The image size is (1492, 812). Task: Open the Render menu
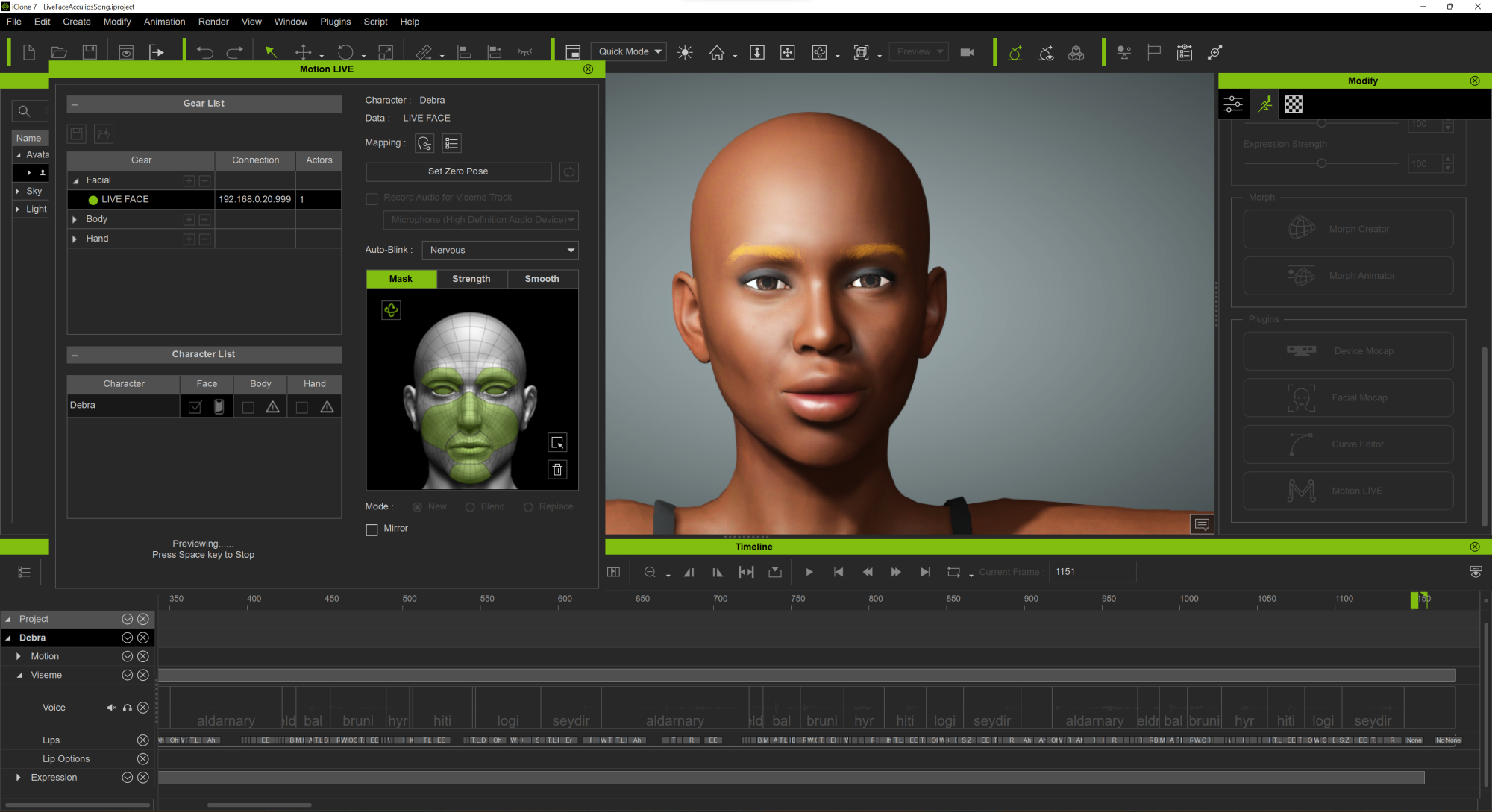click(x=213, y=22)
